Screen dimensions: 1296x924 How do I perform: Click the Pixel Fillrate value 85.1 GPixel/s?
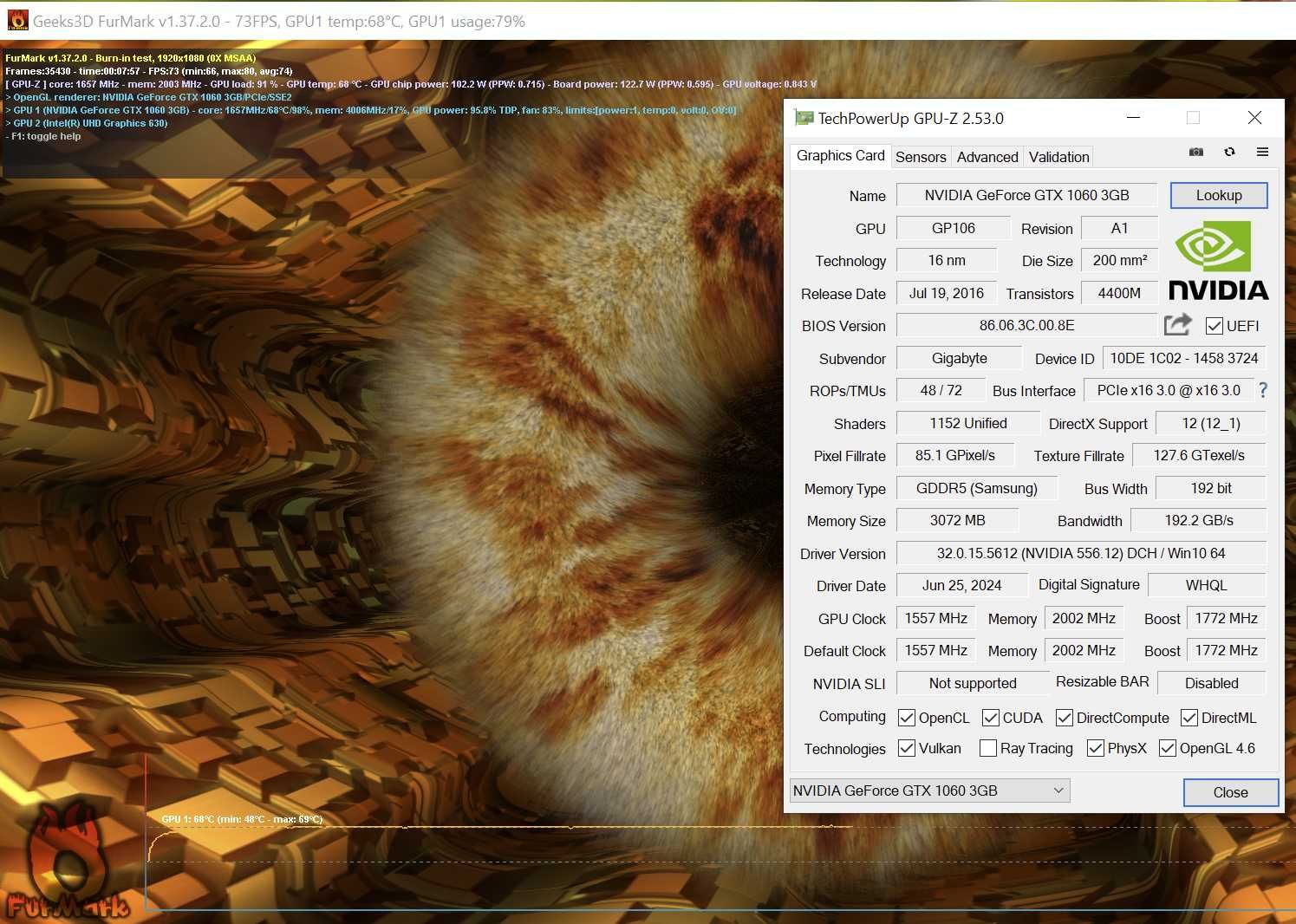954,455
